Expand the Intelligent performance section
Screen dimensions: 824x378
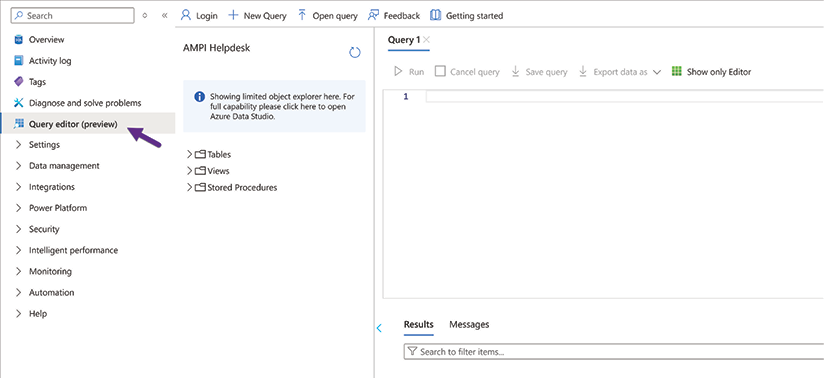[18, 250]
